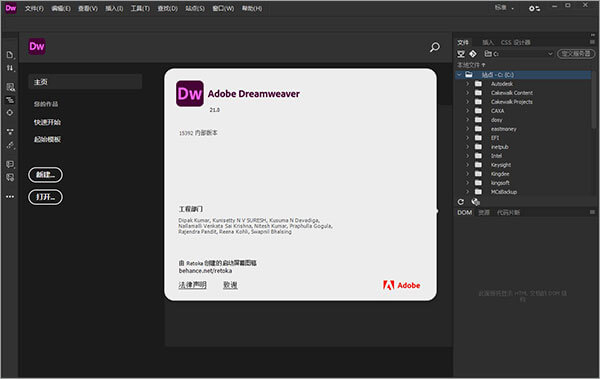This screenshot has width=600, height=379.
Task: Open the 编辑(E) menu
Action: 61,8
